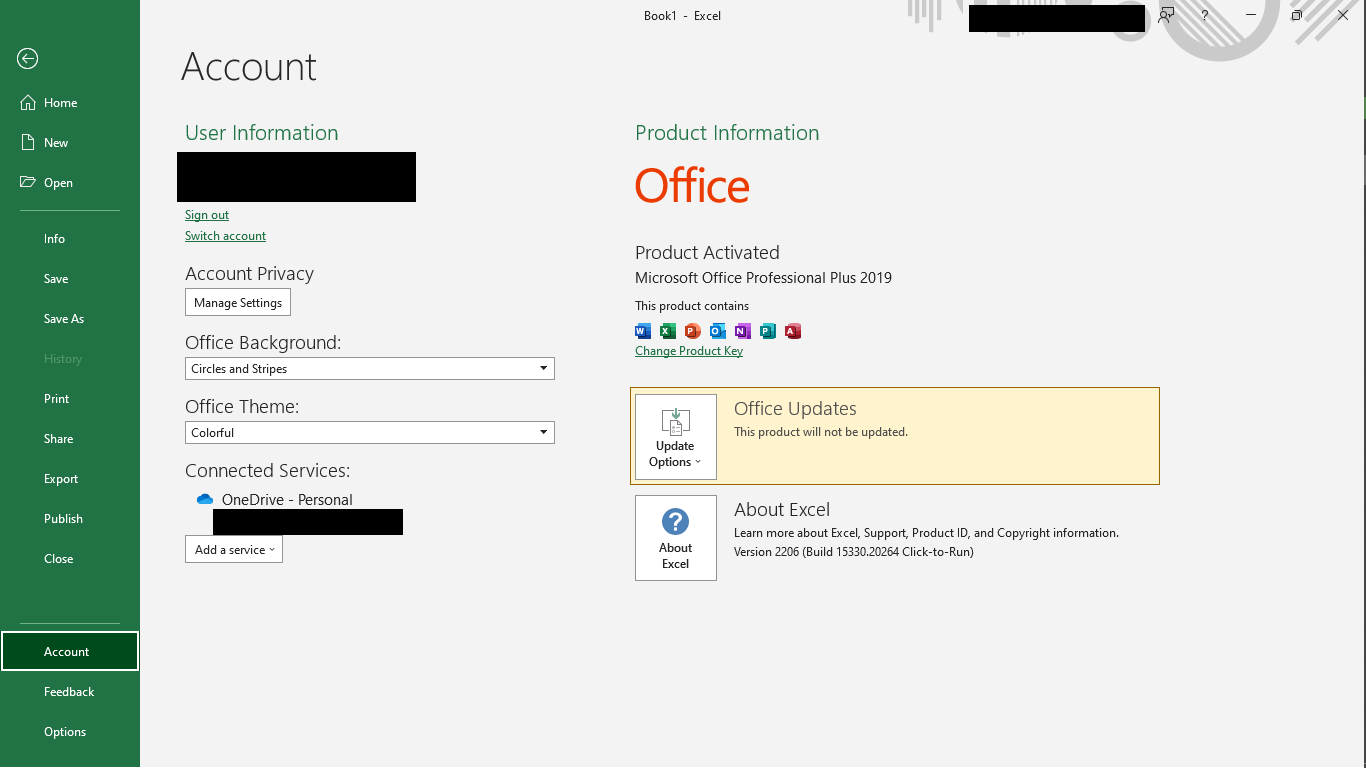Click Microsoft Office Professional Plus 2019 text
The height and width of the screenshot is (768, 1366).
[x=763, y=278]
